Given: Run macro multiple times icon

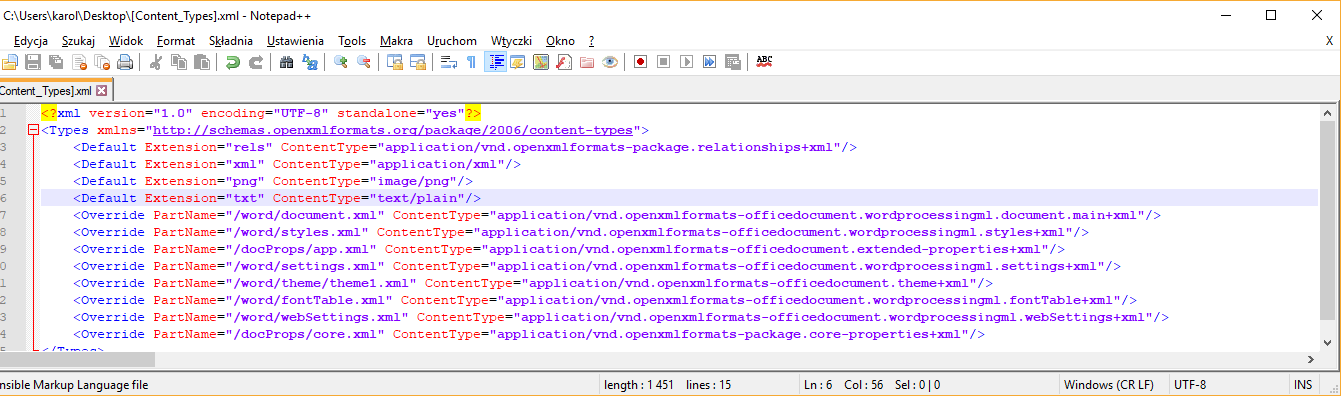Looking at the screenshot, I should [709, 62].
